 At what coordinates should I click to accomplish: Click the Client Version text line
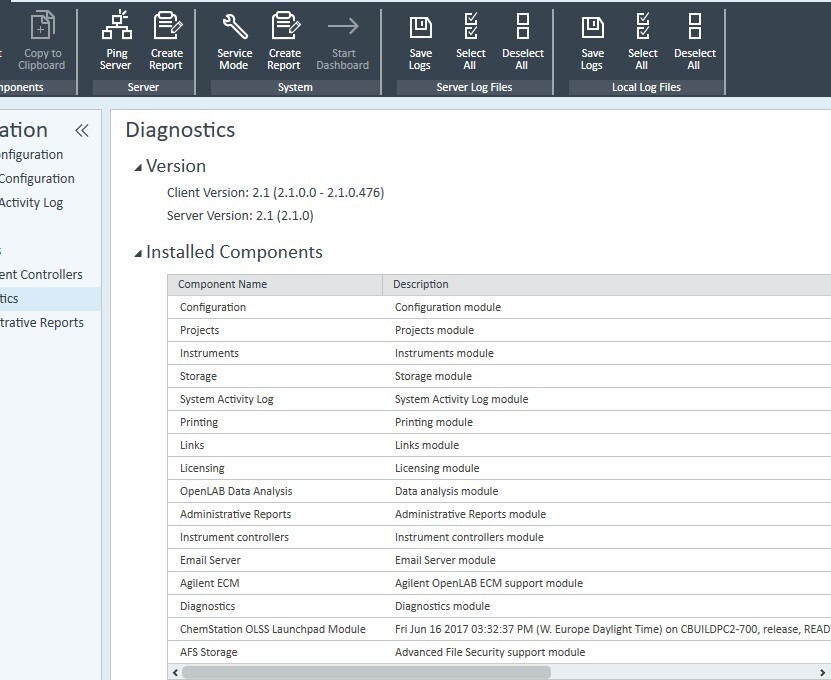(x=276, y=192)
